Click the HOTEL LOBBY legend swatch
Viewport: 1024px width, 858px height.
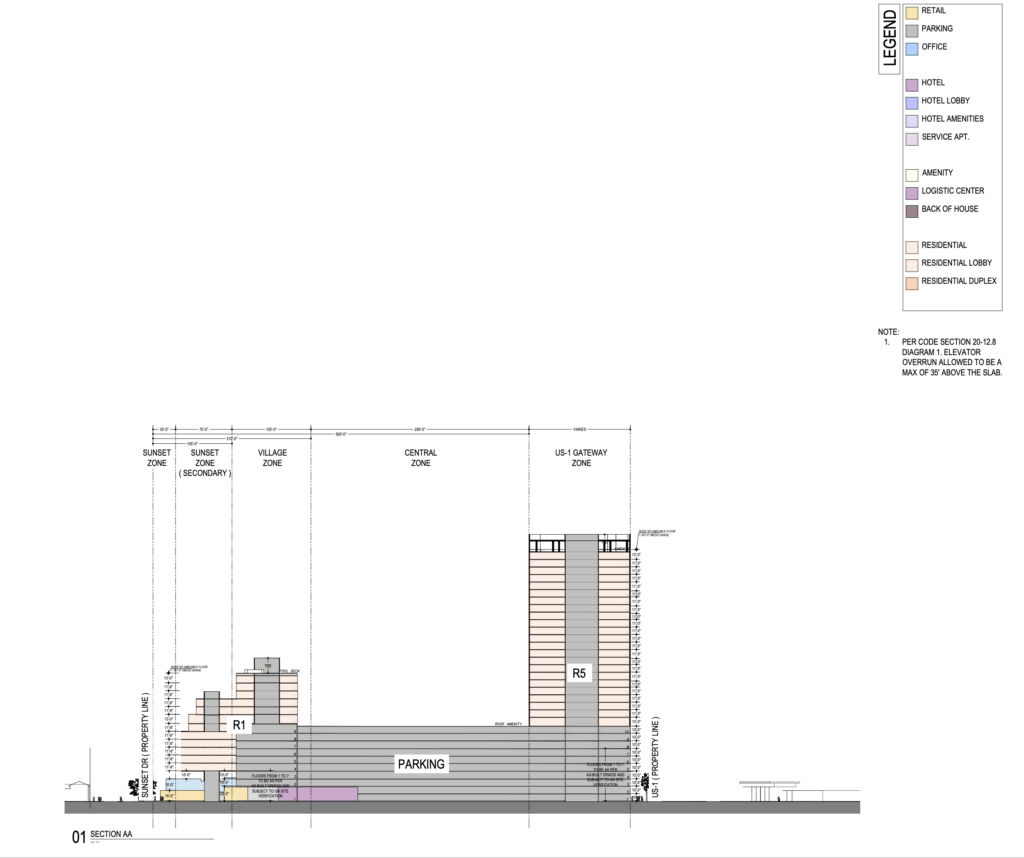[910, 101]
